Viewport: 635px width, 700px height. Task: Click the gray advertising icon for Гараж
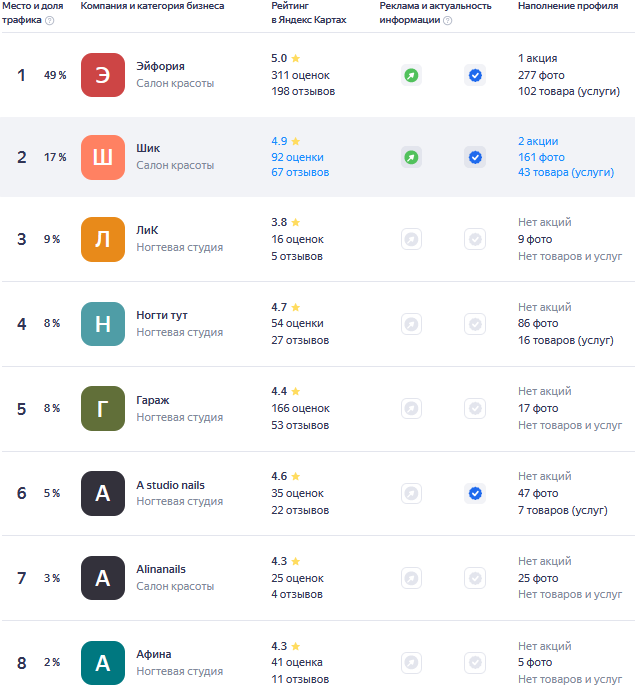coord(411,408)
